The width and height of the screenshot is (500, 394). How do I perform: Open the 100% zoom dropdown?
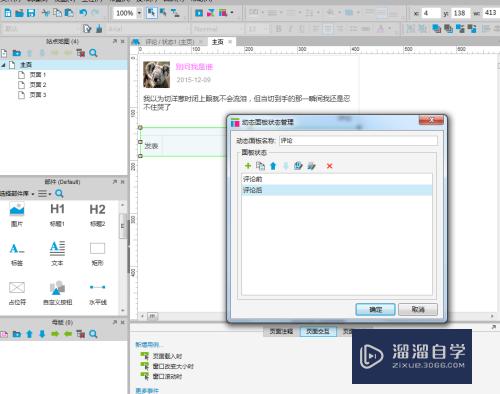click(x=139, y=13)
